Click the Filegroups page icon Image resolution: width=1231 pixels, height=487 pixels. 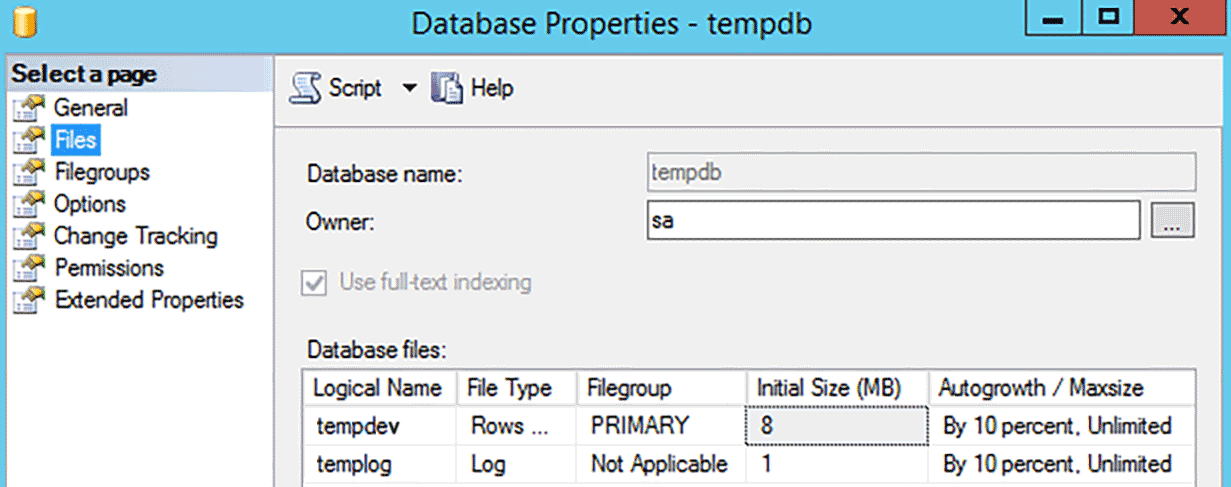(x=29, y=171)
